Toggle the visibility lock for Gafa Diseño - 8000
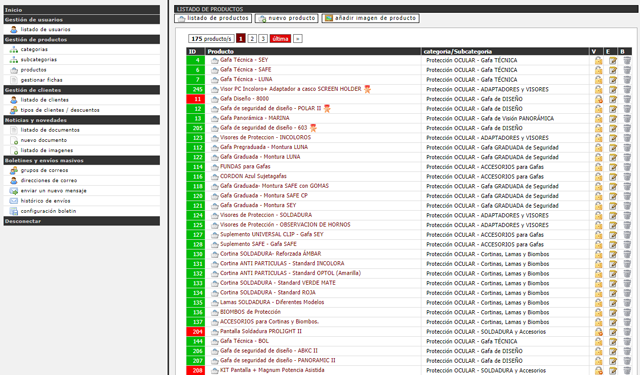 click(598, 99)
